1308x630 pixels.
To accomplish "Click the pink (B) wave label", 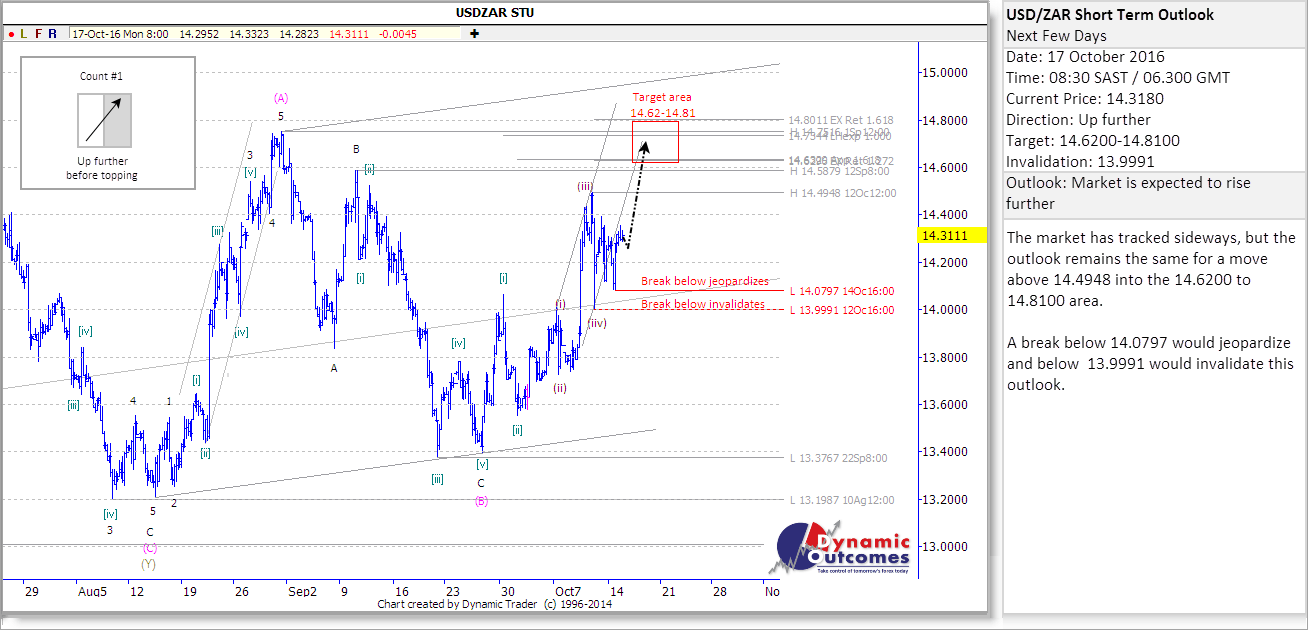I will click(481, 501).
